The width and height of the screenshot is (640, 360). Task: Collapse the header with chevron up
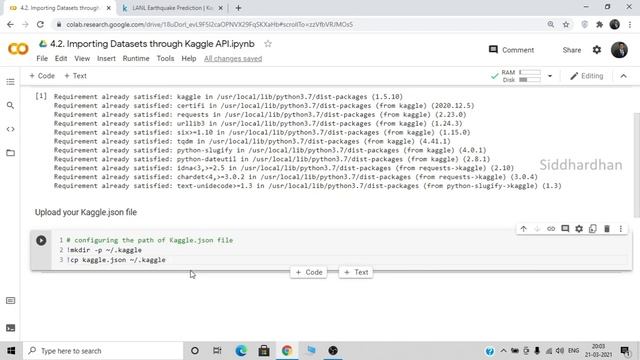point(624,76)
